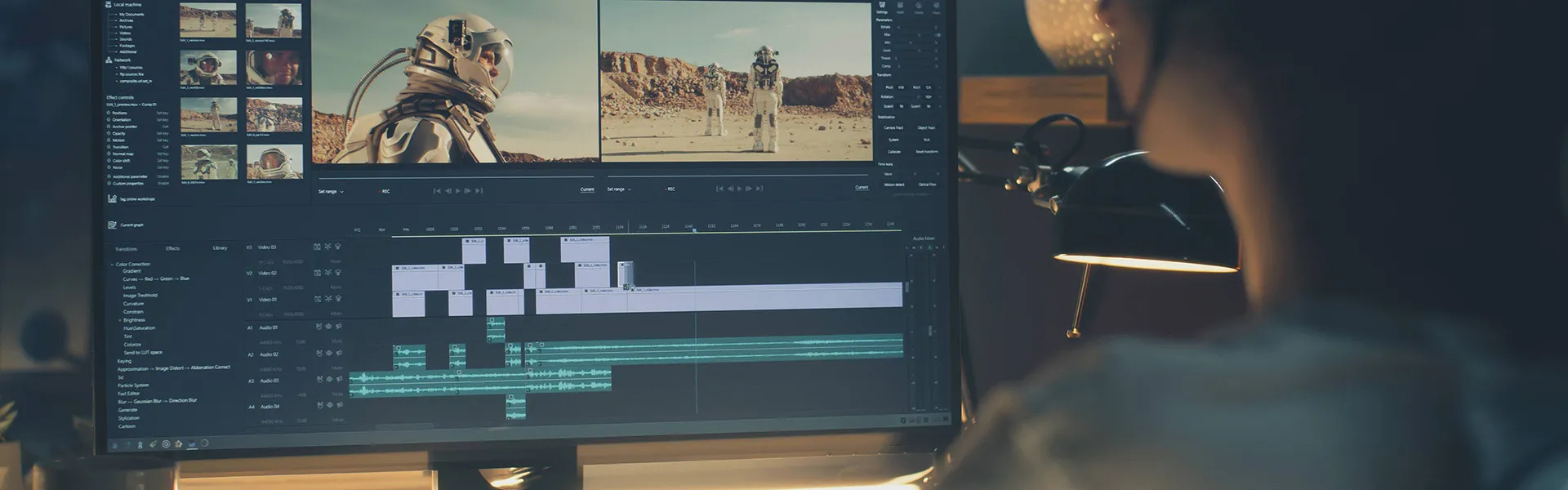The height and width of the screenshot is (490, 1568).
Task: Click the Network icon in file browser
Action: pos(109,60)
